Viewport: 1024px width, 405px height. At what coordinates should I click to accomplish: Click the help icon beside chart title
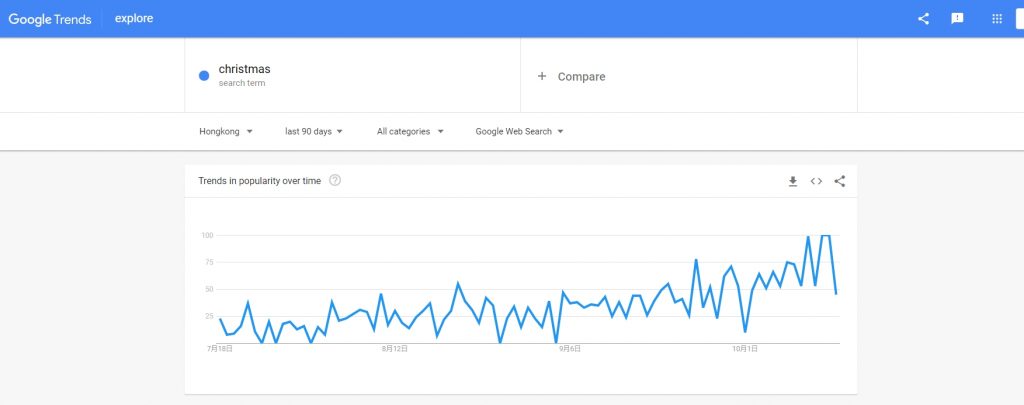click(x=335, y=180)
